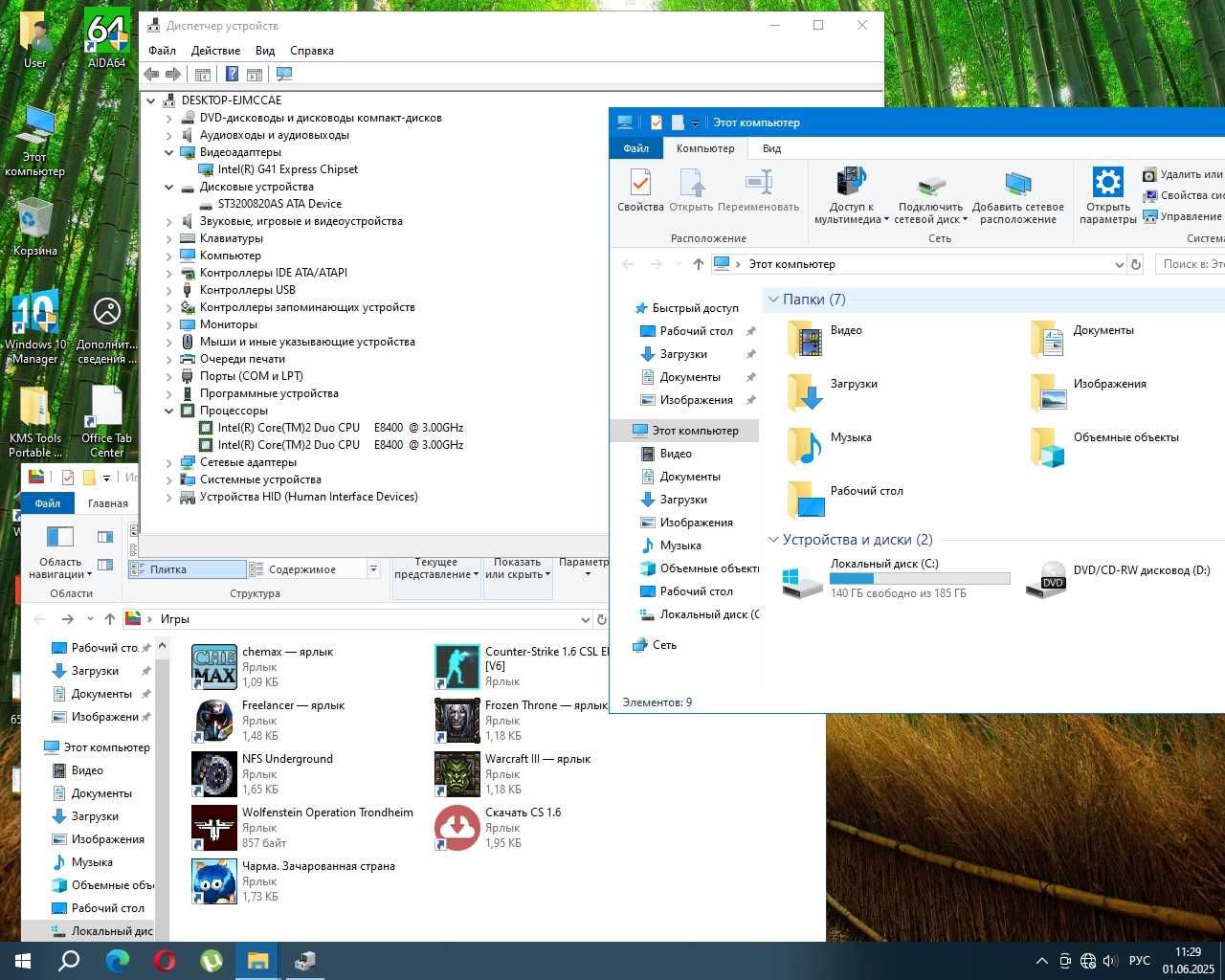The height and width of the screenshot is (980, 1225).
Task: Open the Корзина recycle bin icon
Action: pyautogui.click(x=34, y=228)
